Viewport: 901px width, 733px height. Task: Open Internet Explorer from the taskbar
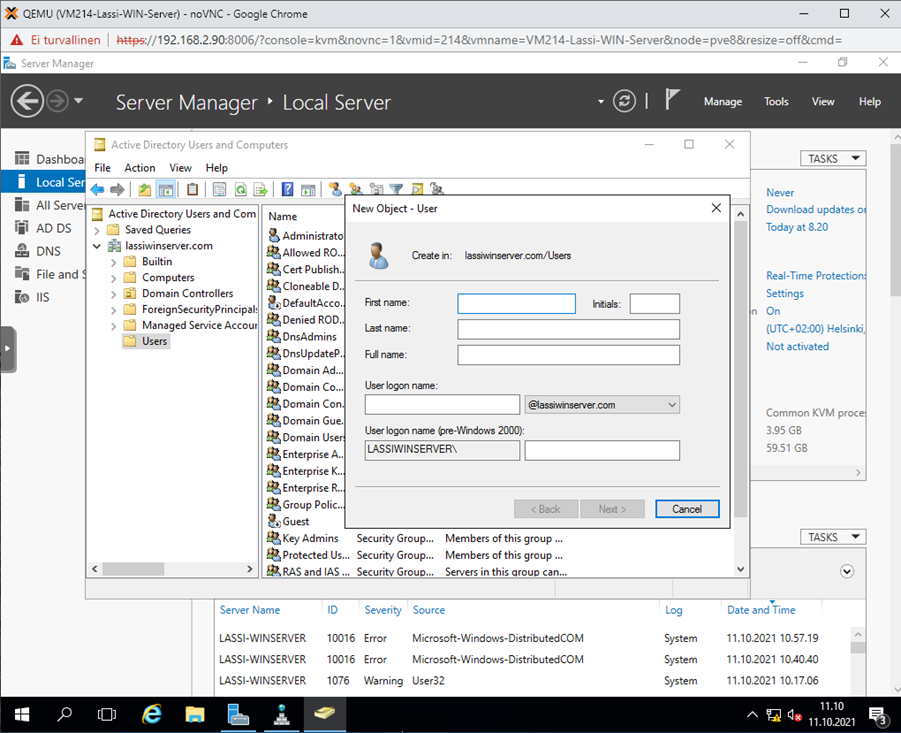tap(152, 714)
